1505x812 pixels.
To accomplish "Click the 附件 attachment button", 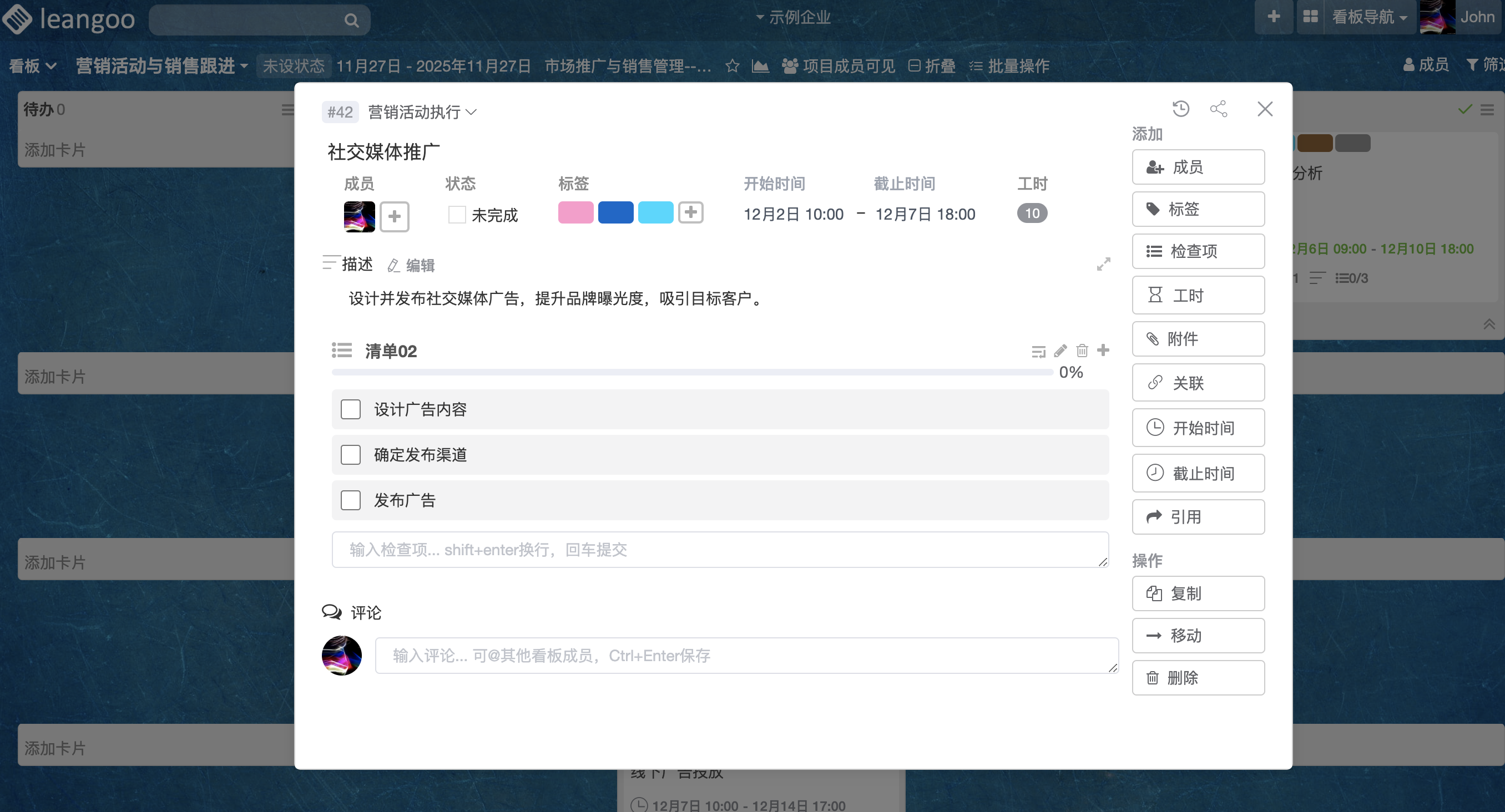I will click(1198, 338).
